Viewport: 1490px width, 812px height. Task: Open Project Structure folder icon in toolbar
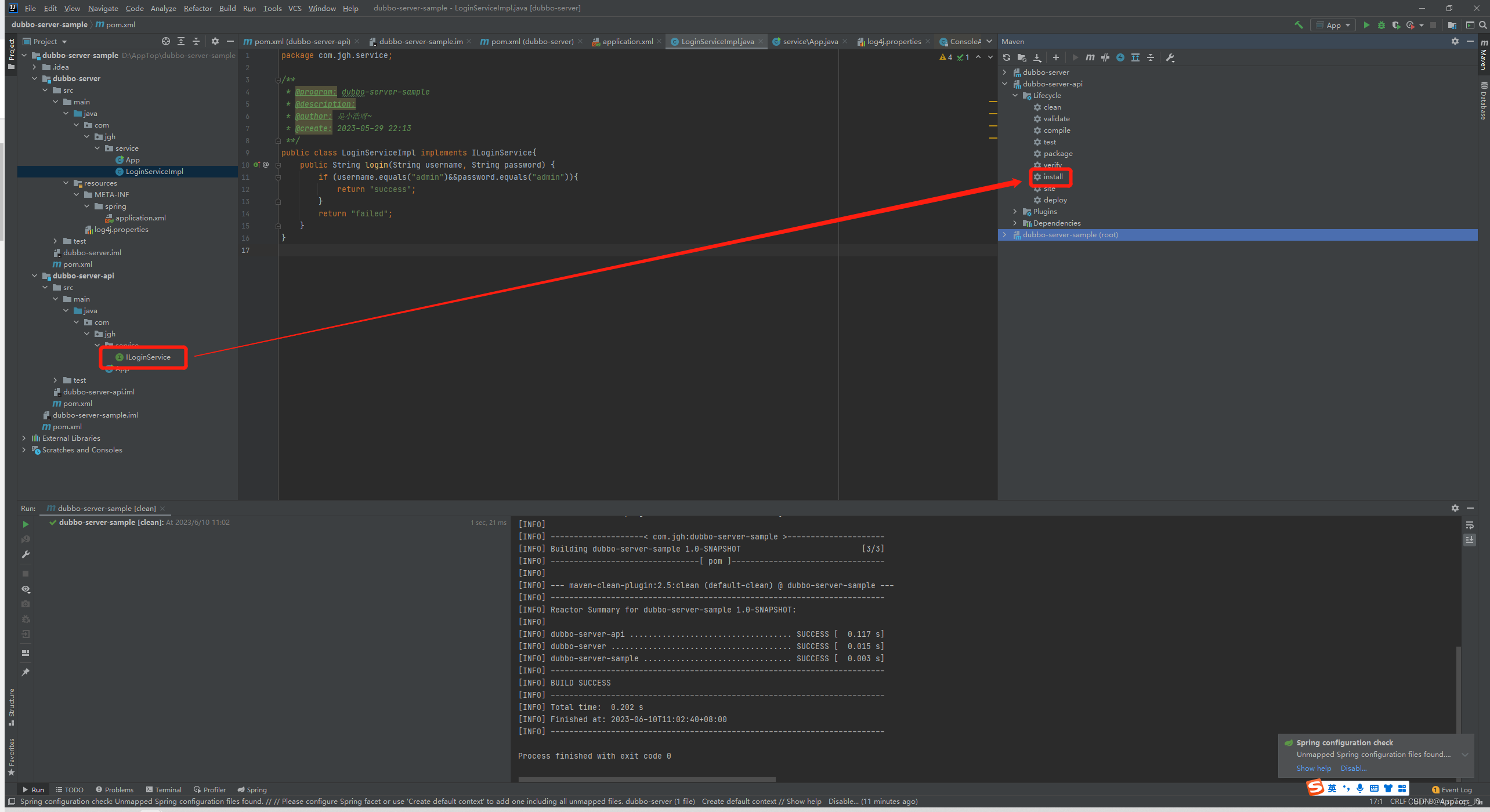click(1452, 25)
